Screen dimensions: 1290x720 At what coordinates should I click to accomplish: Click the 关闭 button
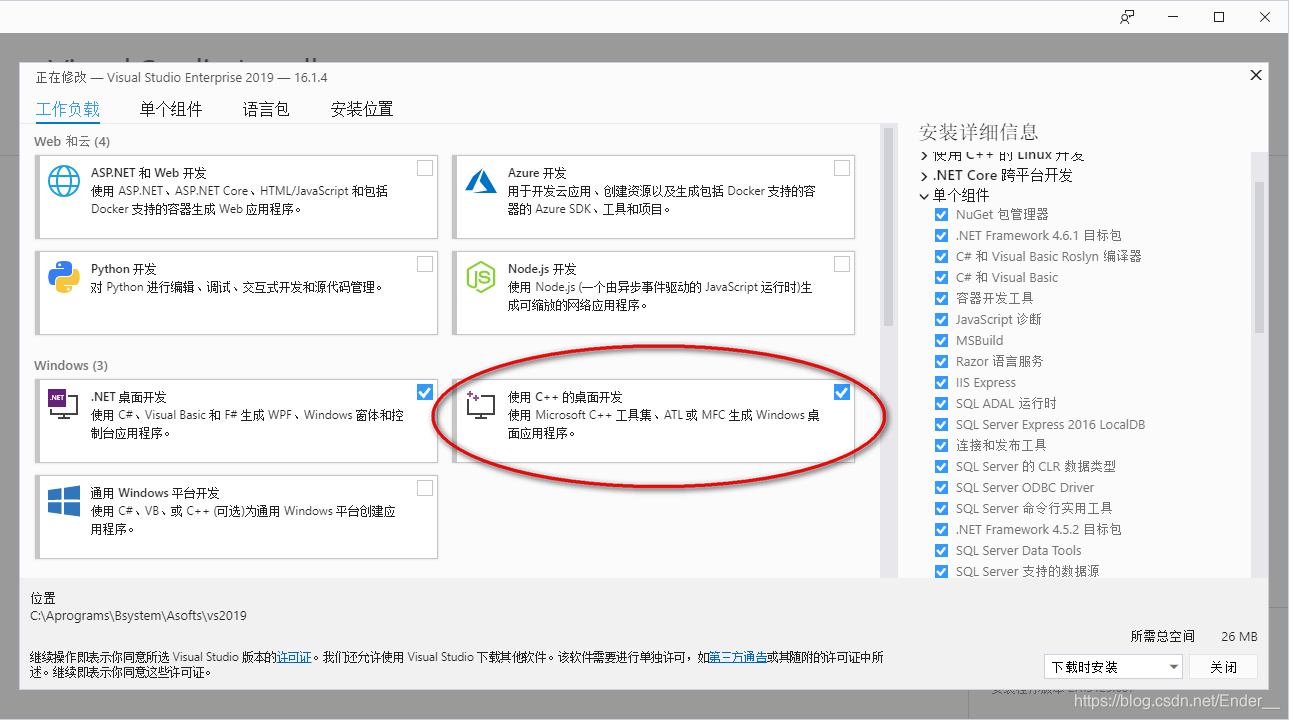tap(1222, 666)
